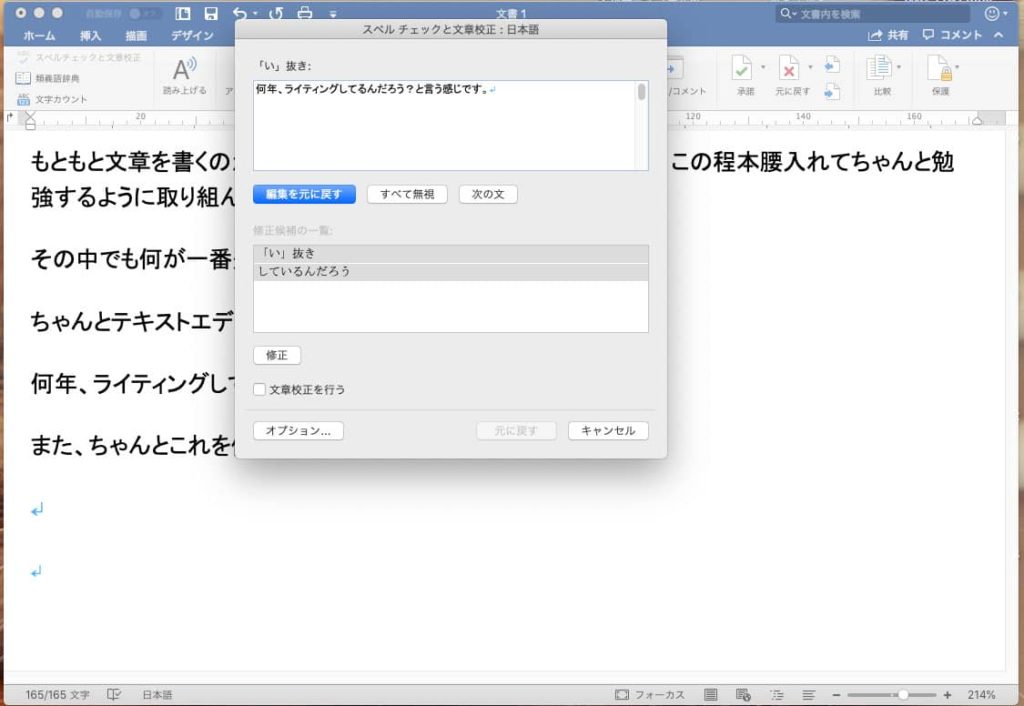The image size is (1024, 706).
Task: Click the 編集を元に戻す button in dialog
Action: click(x=304, y=194)
